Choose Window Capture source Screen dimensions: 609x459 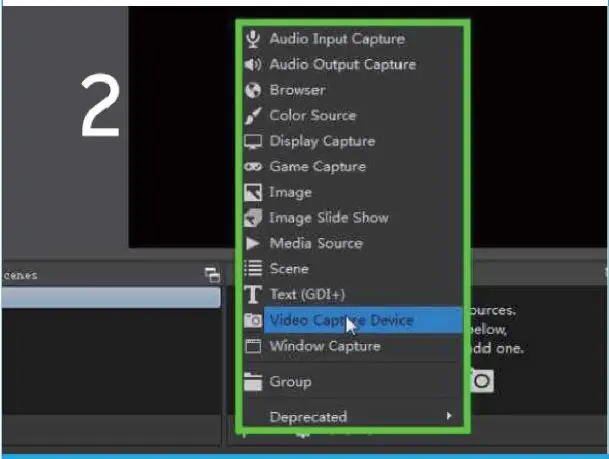[x=352, y=346]
